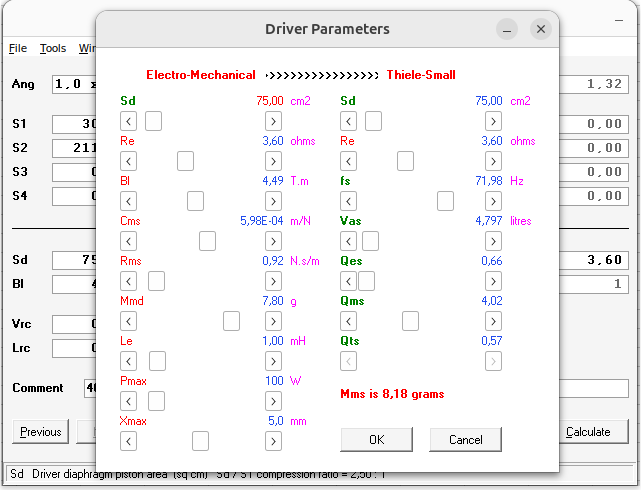Increase Xmax value with right arrow
The width and height of the screenshot is (641, 490).
pos(273,441)
